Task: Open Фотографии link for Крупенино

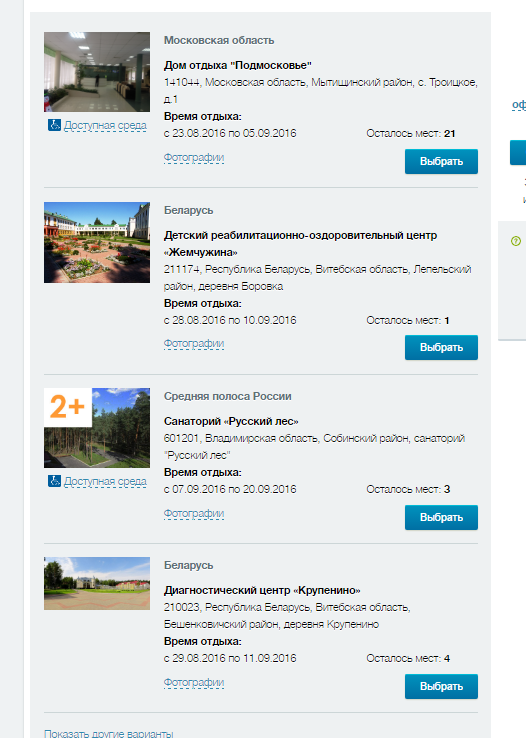Action: point(194,682)
